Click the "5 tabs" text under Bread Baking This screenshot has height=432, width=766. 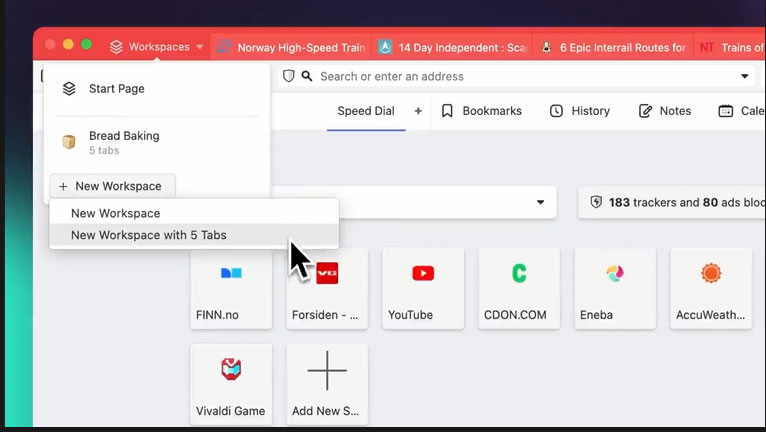(x=104, y=151)
